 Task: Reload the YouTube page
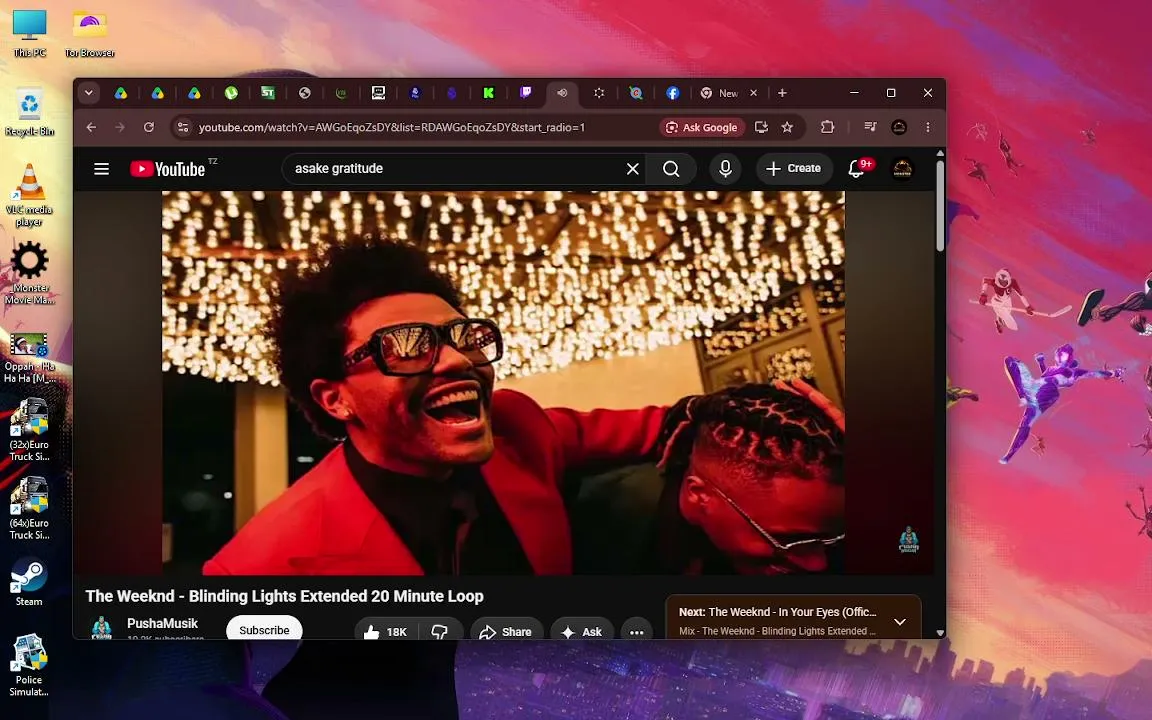coord(149,127)
